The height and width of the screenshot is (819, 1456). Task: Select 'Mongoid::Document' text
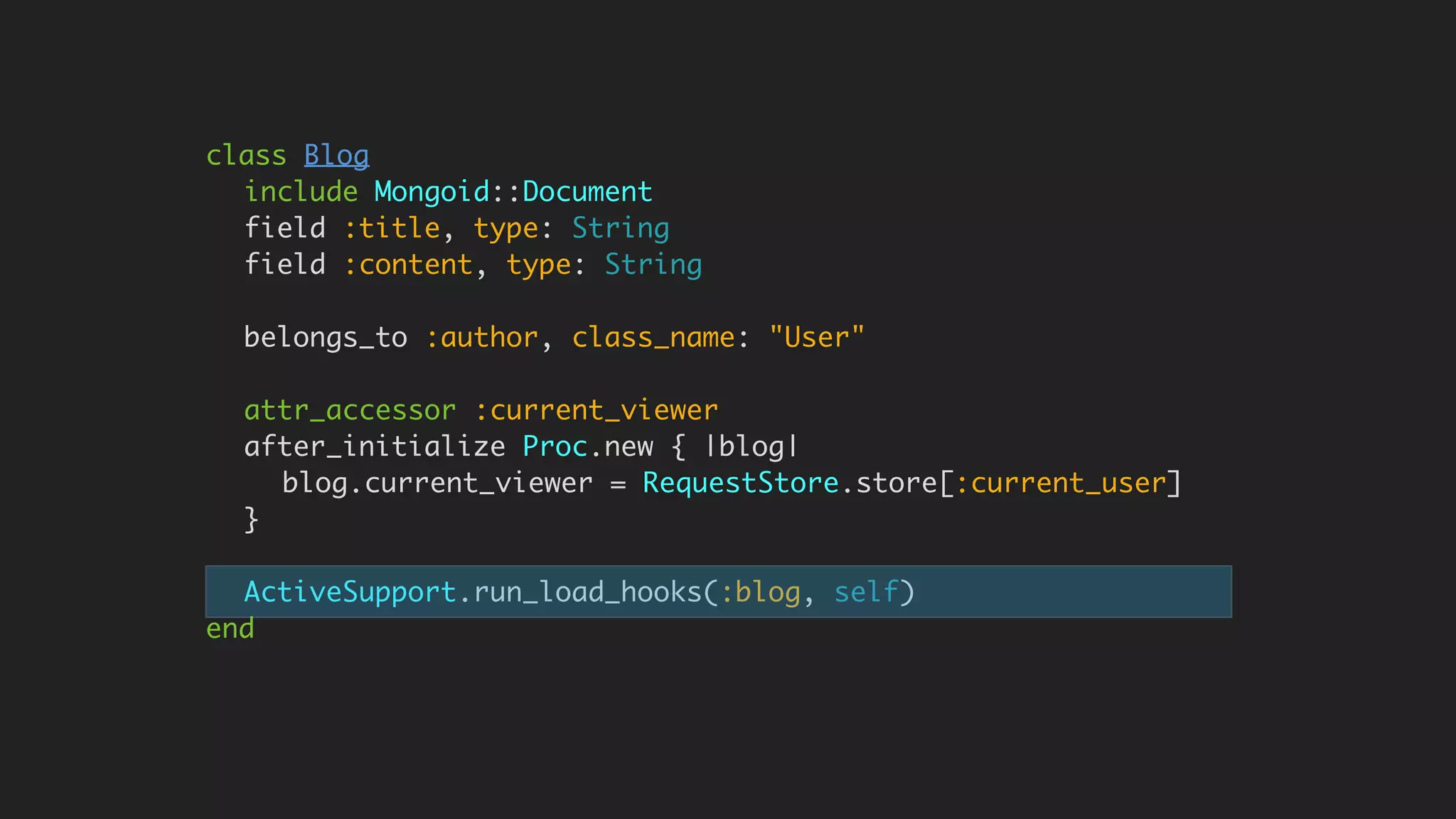[513, 192]
